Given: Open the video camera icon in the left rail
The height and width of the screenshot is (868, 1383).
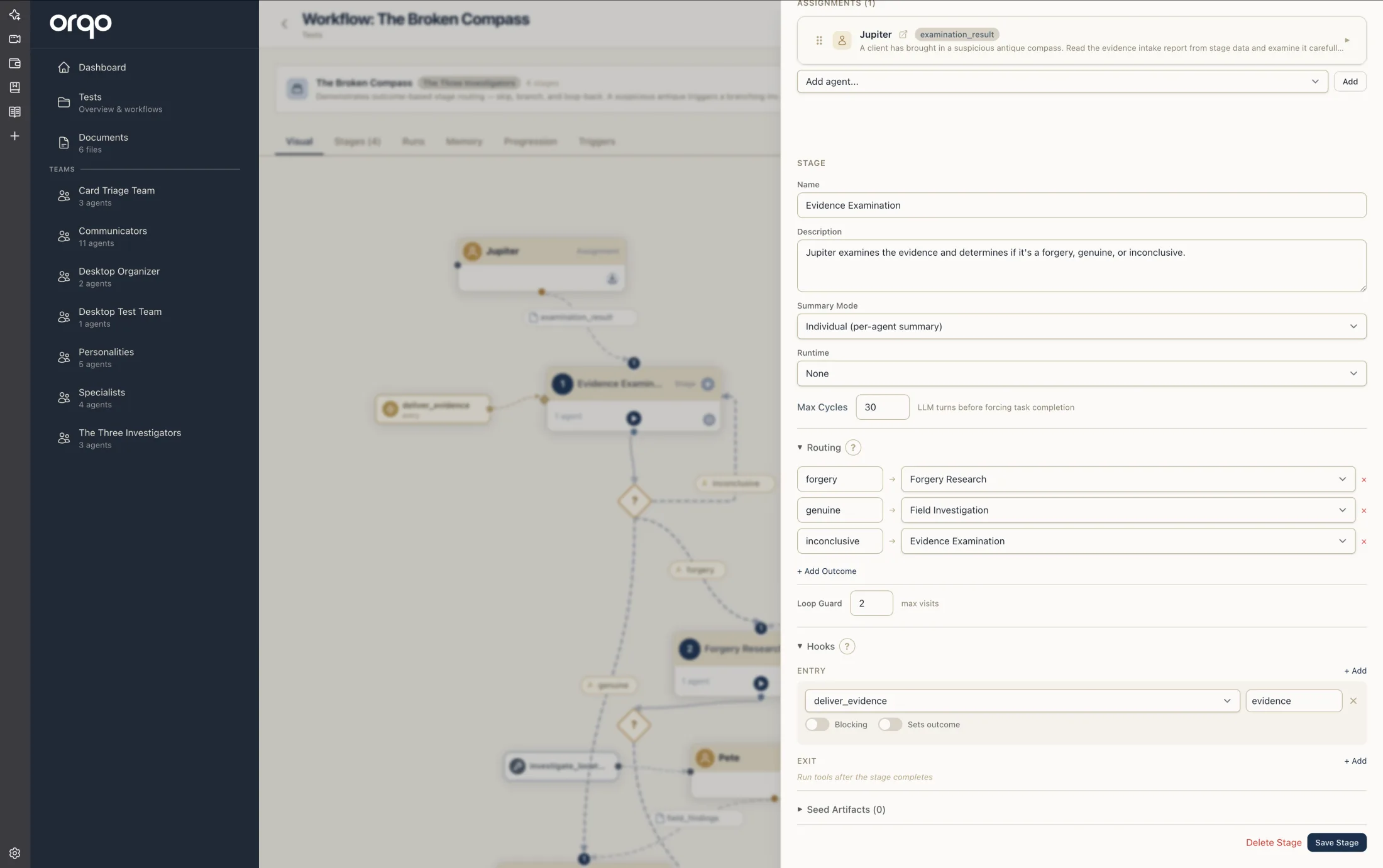Looking at the screenshot, I should coord(15,39).
